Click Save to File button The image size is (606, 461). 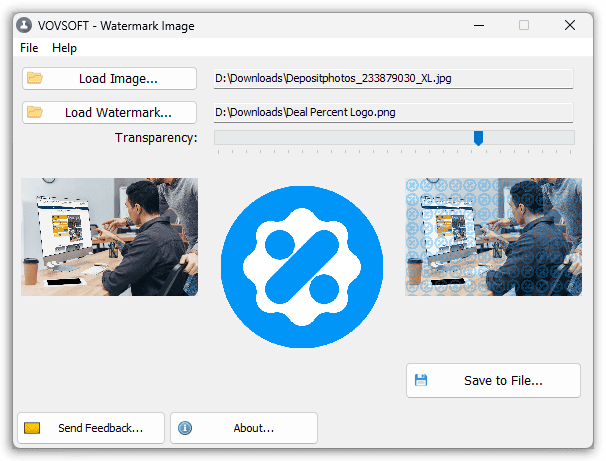[x=493, y=380]
